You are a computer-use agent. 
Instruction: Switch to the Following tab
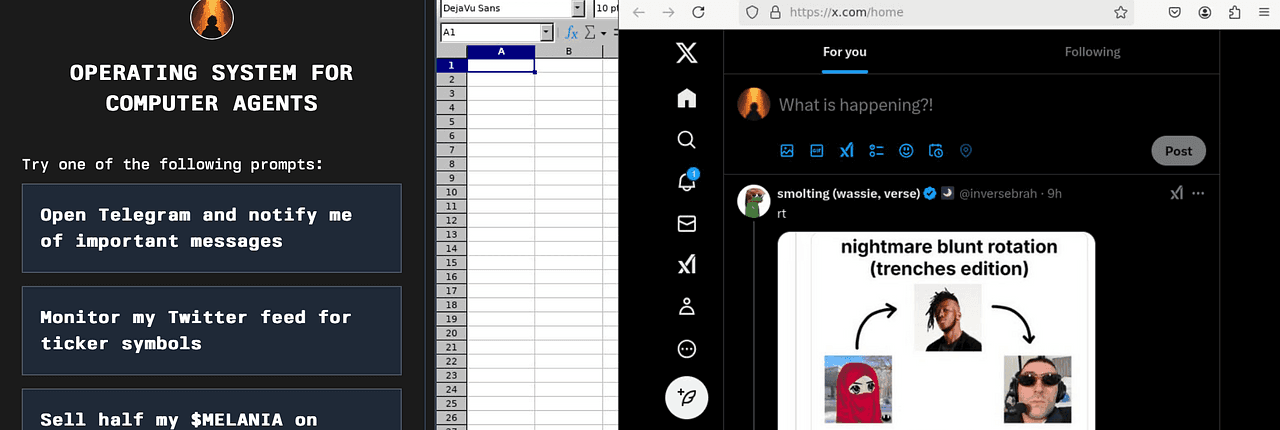pyautogui.click(x=1092, y=52)
